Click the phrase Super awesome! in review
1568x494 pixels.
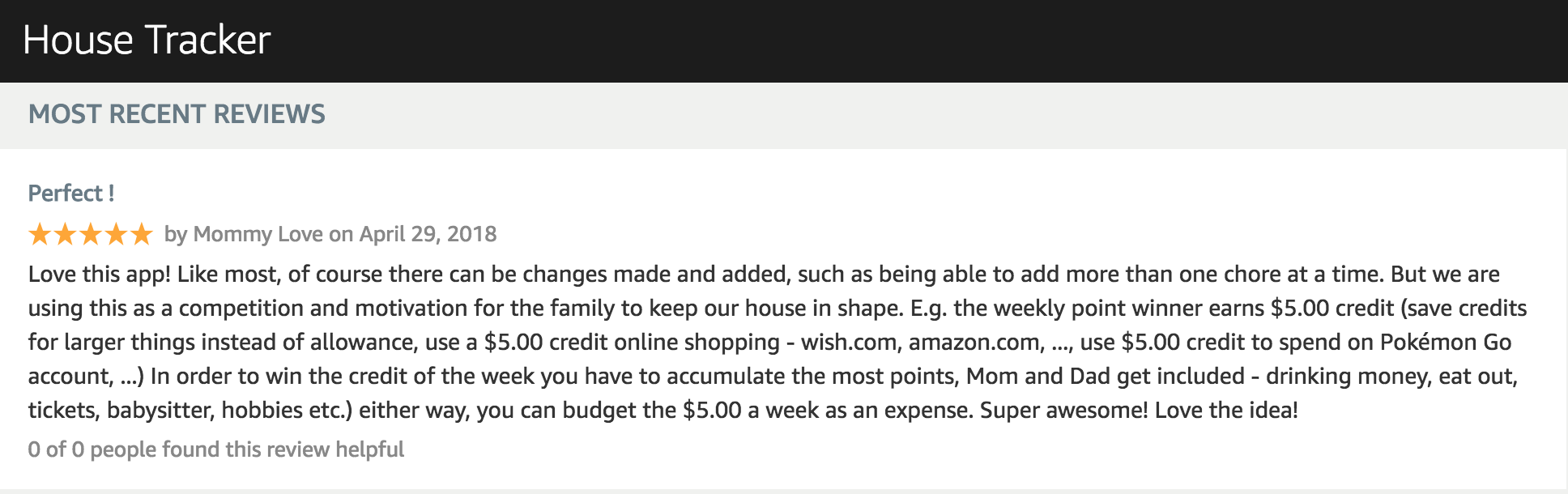coord(1064,411)
